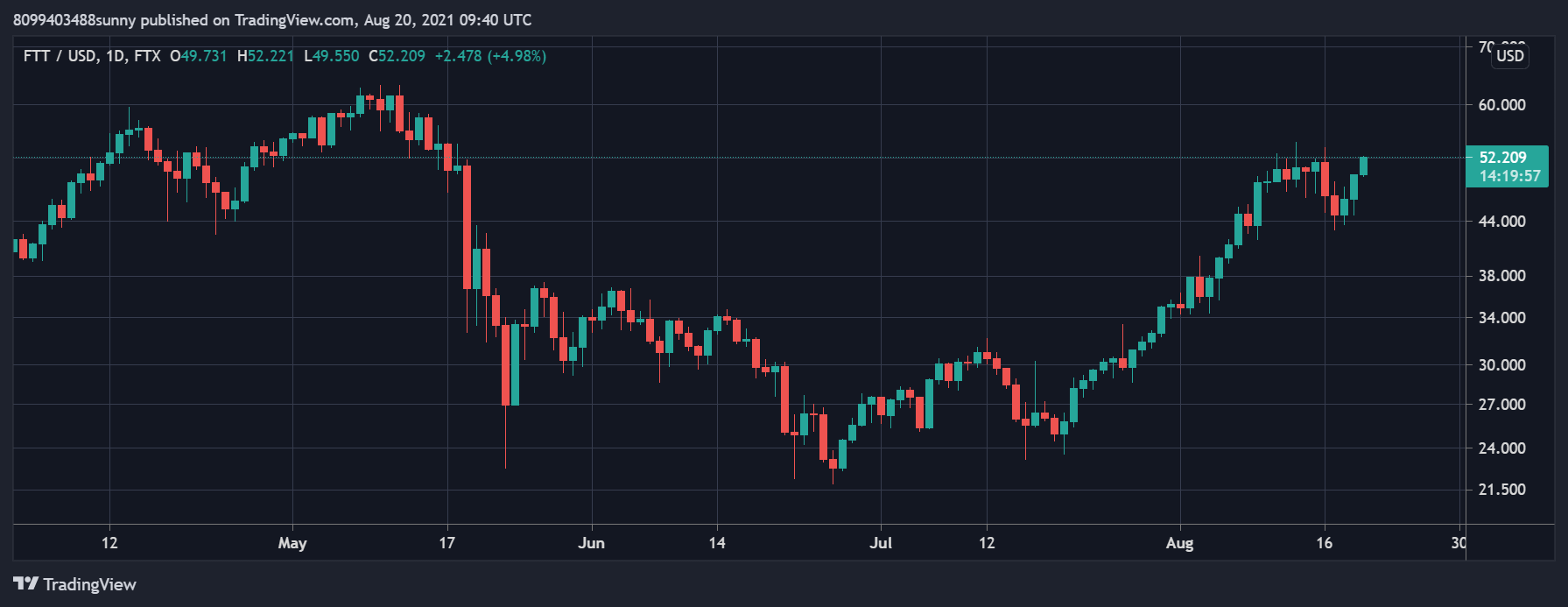
Task: Click the 44.000 price axis label
Action: point(1501,222)
